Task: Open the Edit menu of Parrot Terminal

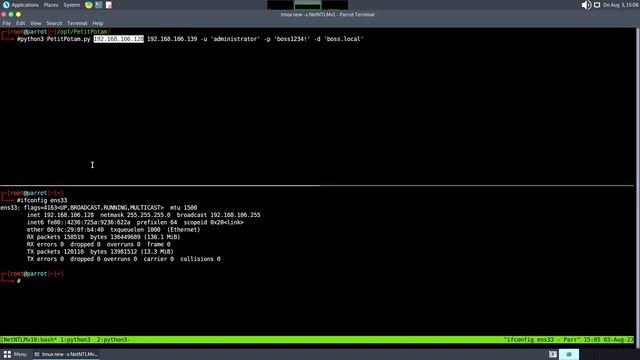Action: tap(20, 23)
